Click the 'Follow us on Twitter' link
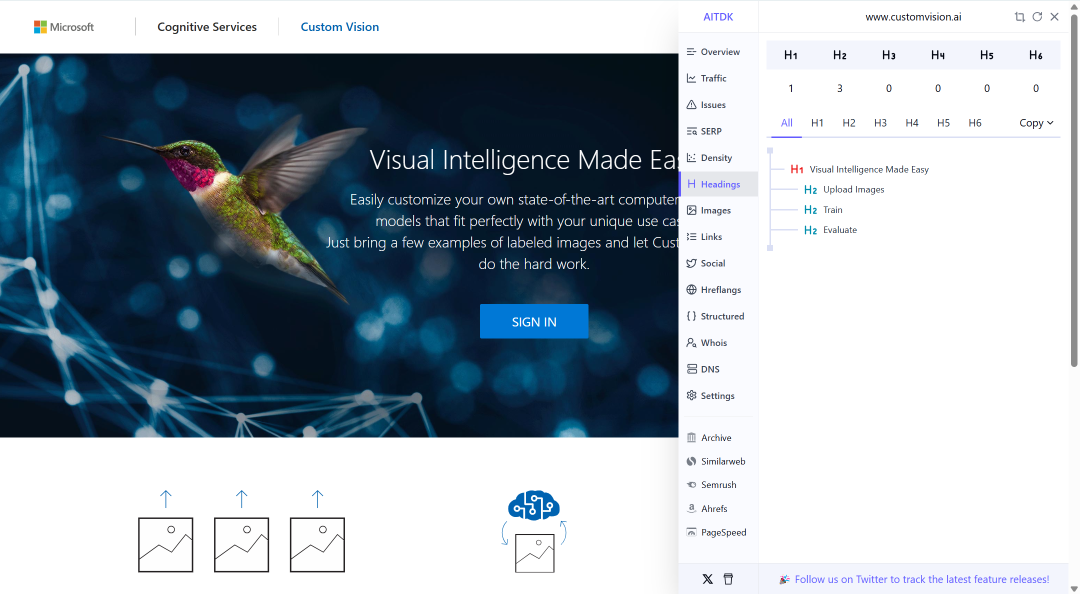1080x594 pixels. coord(922,580)
